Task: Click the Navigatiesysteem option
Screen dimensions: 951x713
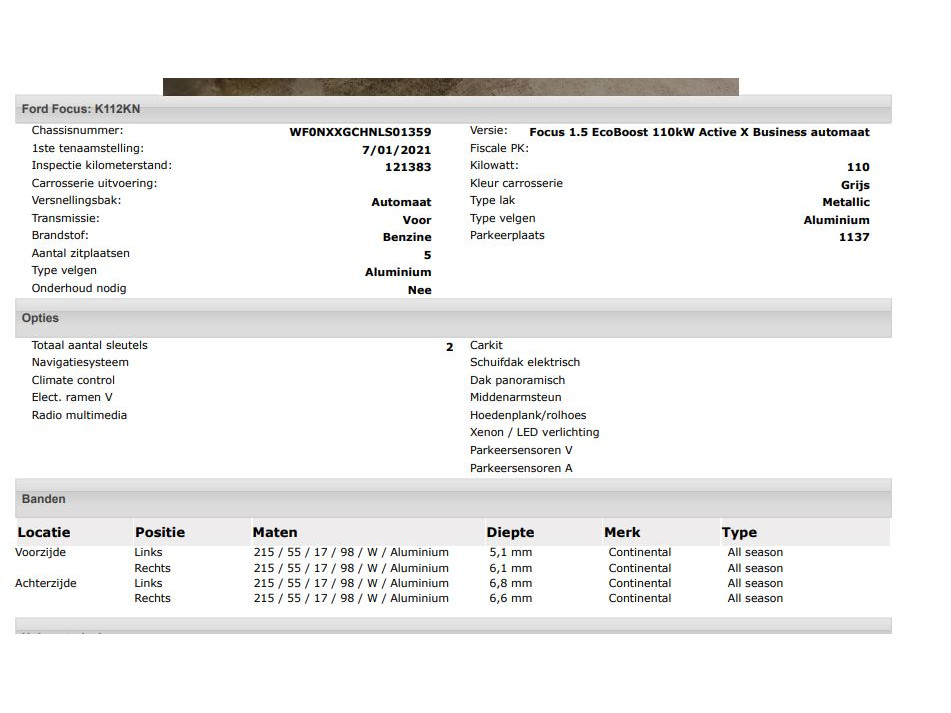Action: 80,362
